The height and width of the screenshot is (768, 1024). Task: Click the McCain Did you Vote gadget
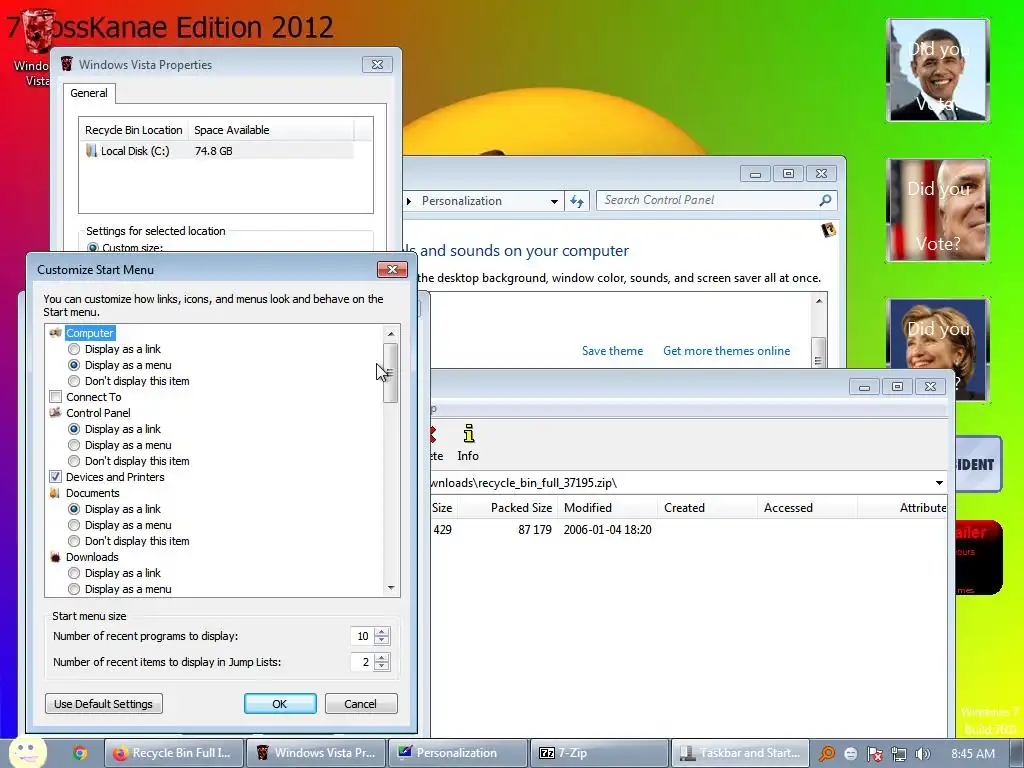[938, 210]
